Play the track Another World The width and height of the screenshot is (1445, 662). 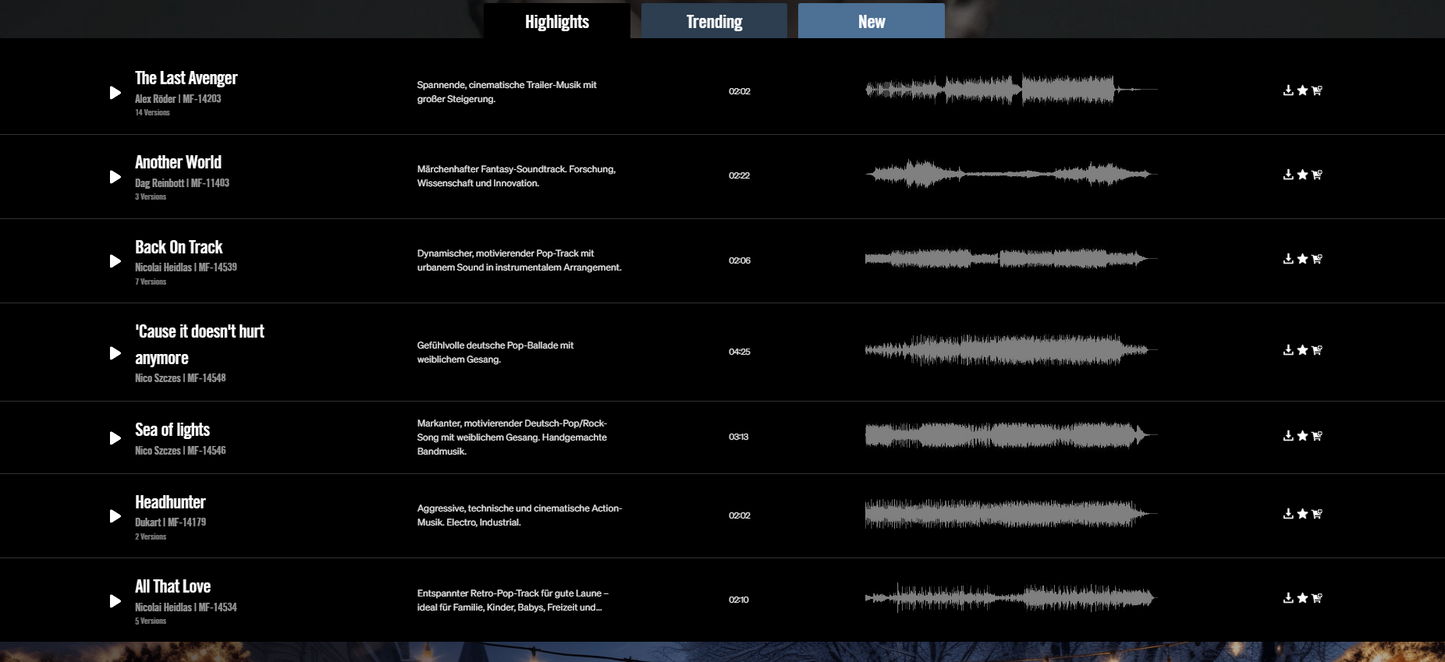pos(115,176)
